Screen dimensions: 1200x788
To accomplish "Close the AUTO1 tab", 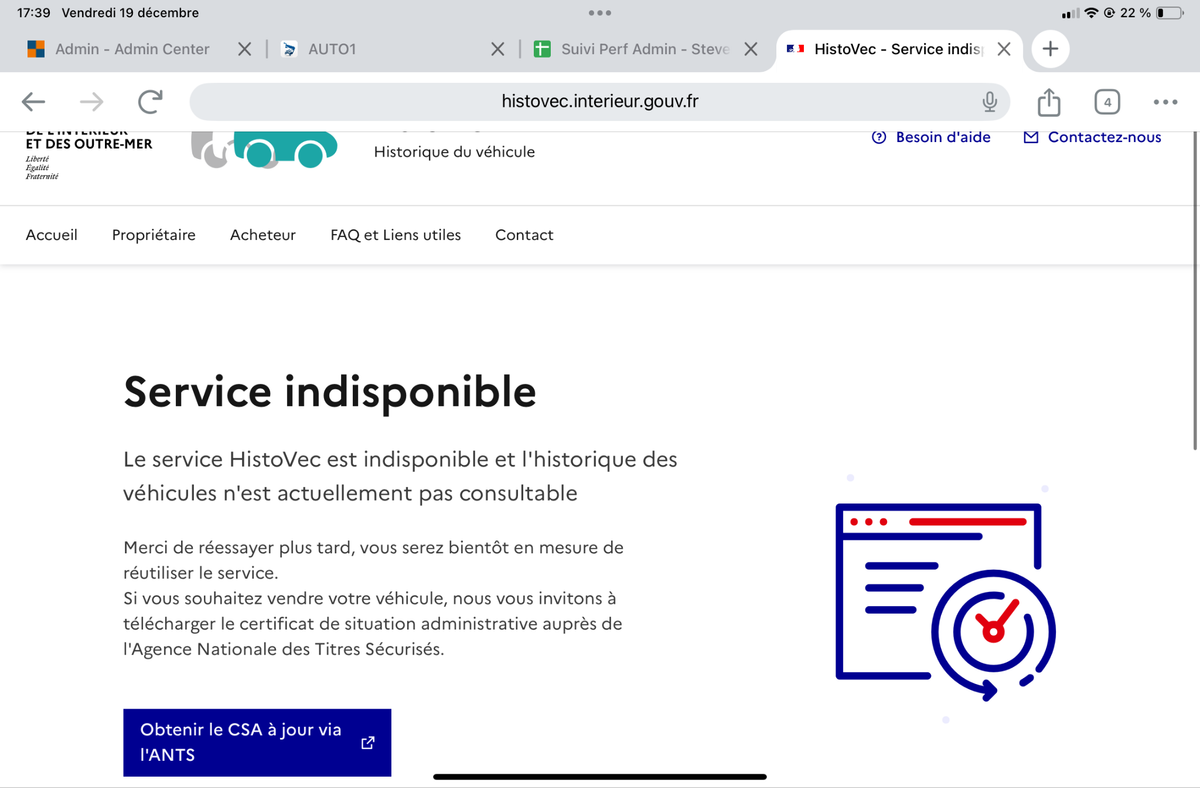I will [x=497, y=49].
